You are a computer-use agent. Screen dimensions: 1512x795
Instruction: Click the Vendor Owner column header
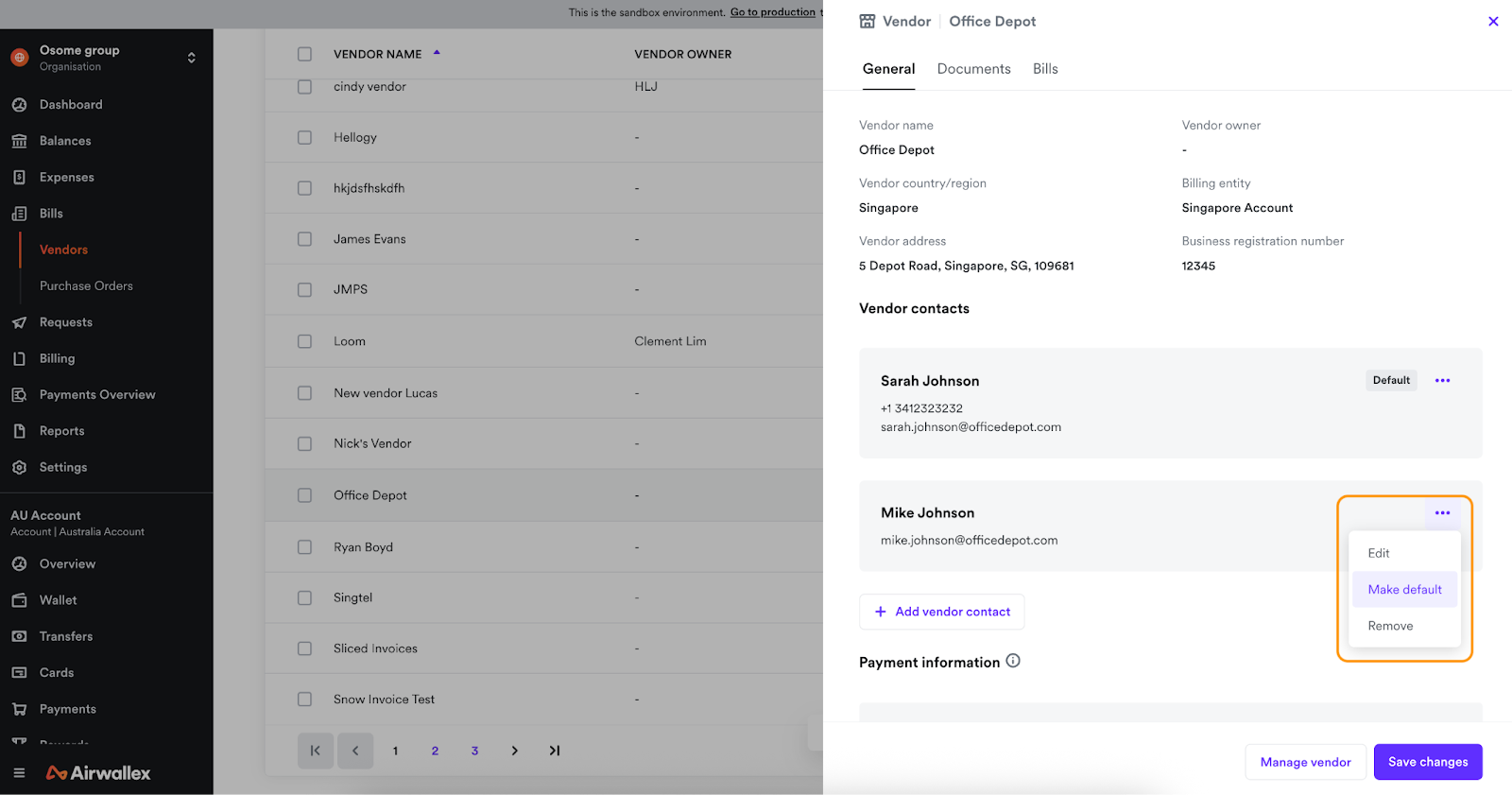pos(682,55)
